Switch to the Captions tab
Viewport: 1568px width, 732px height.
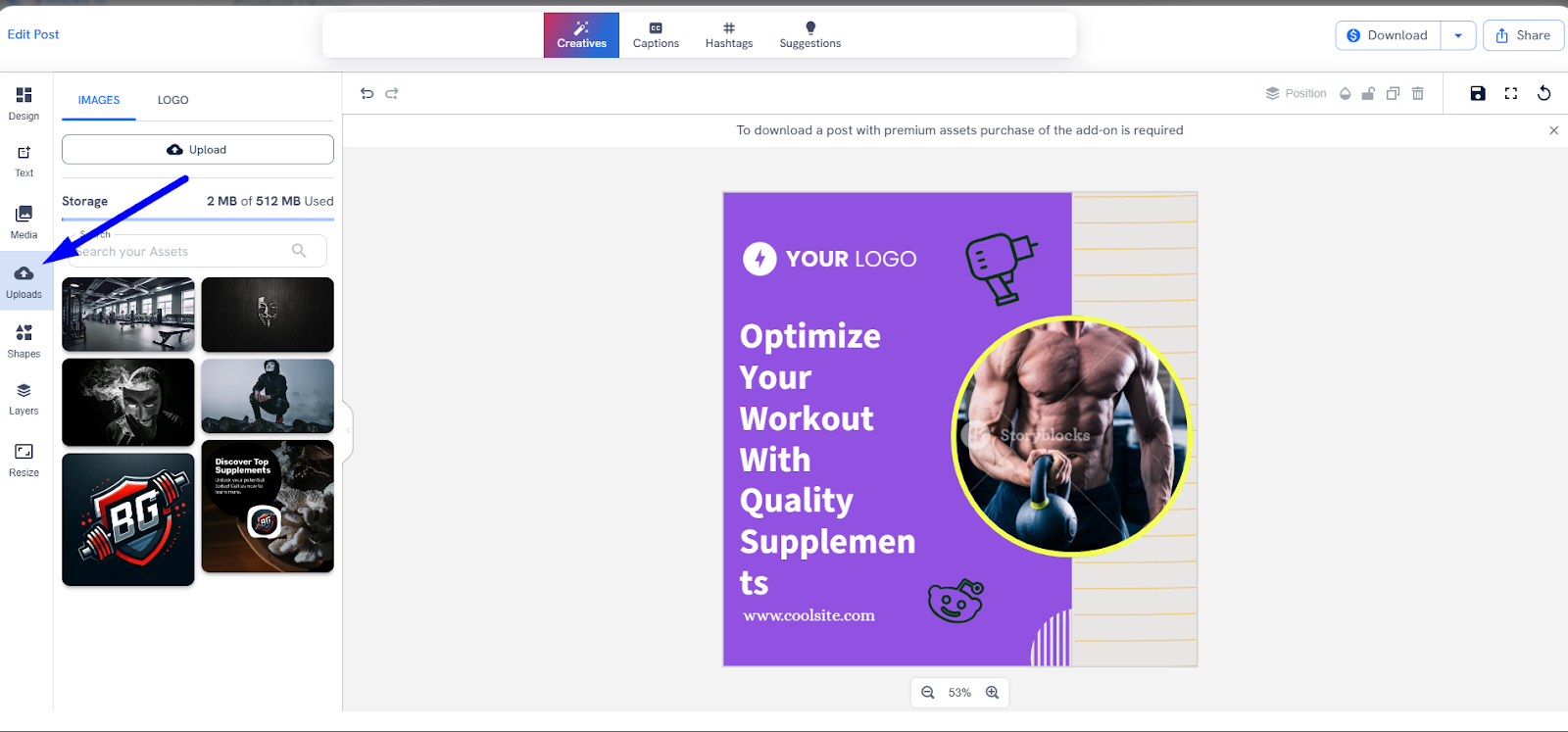tap(656, 35)
